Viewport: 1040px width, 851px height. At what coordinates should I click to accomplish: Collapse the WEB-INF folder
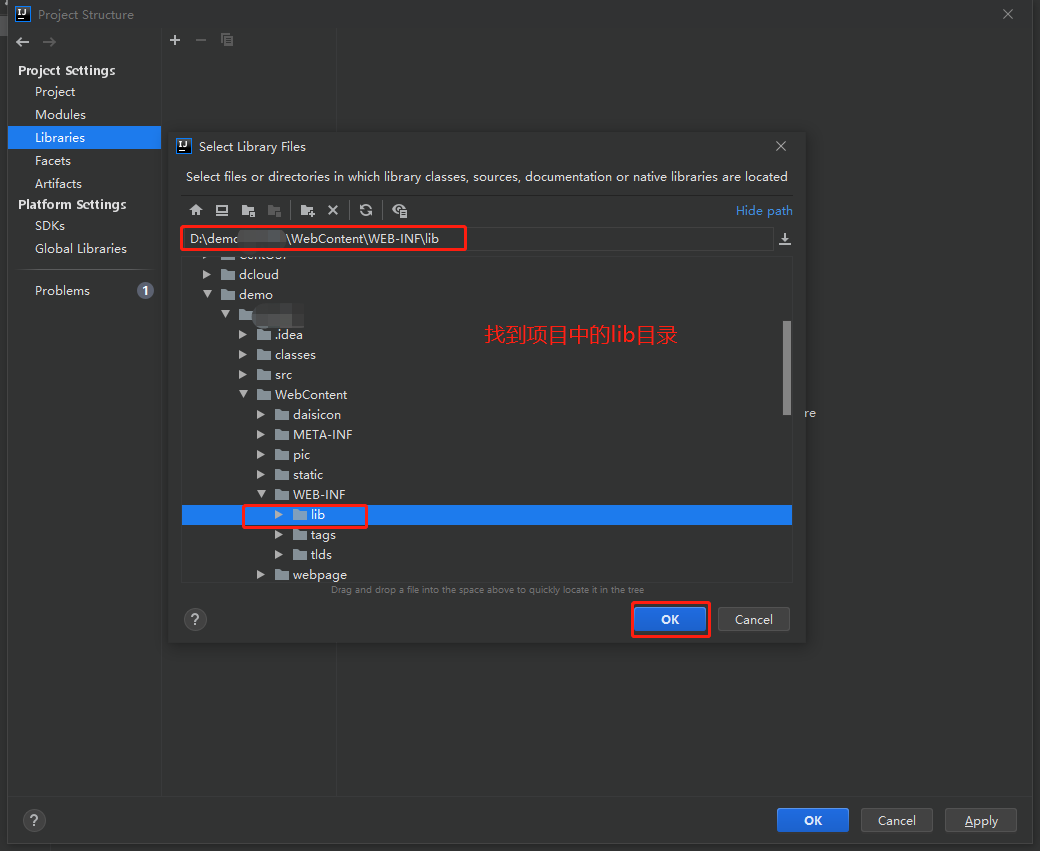261,494
